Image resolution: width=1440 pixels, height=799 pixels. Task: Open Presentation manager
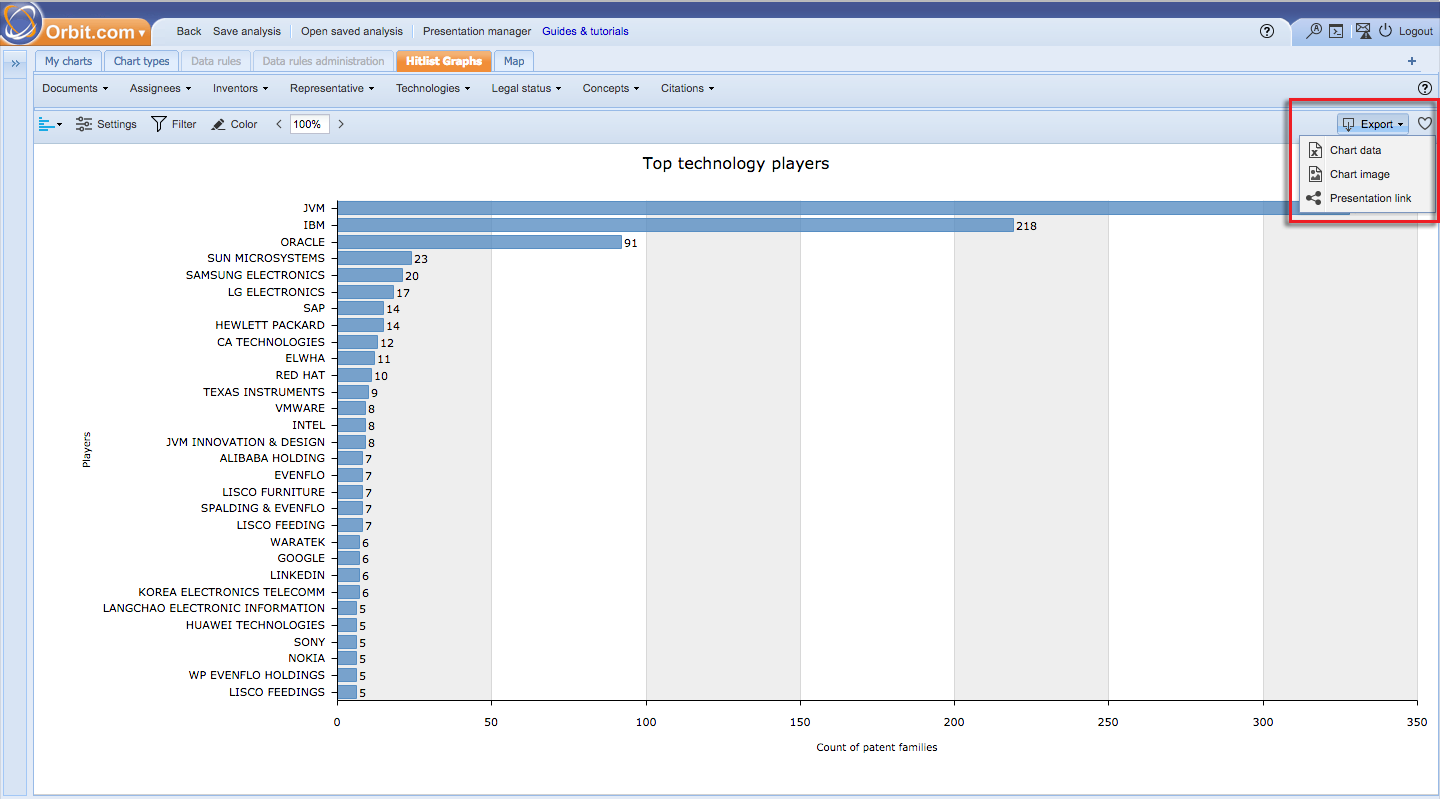477,31
